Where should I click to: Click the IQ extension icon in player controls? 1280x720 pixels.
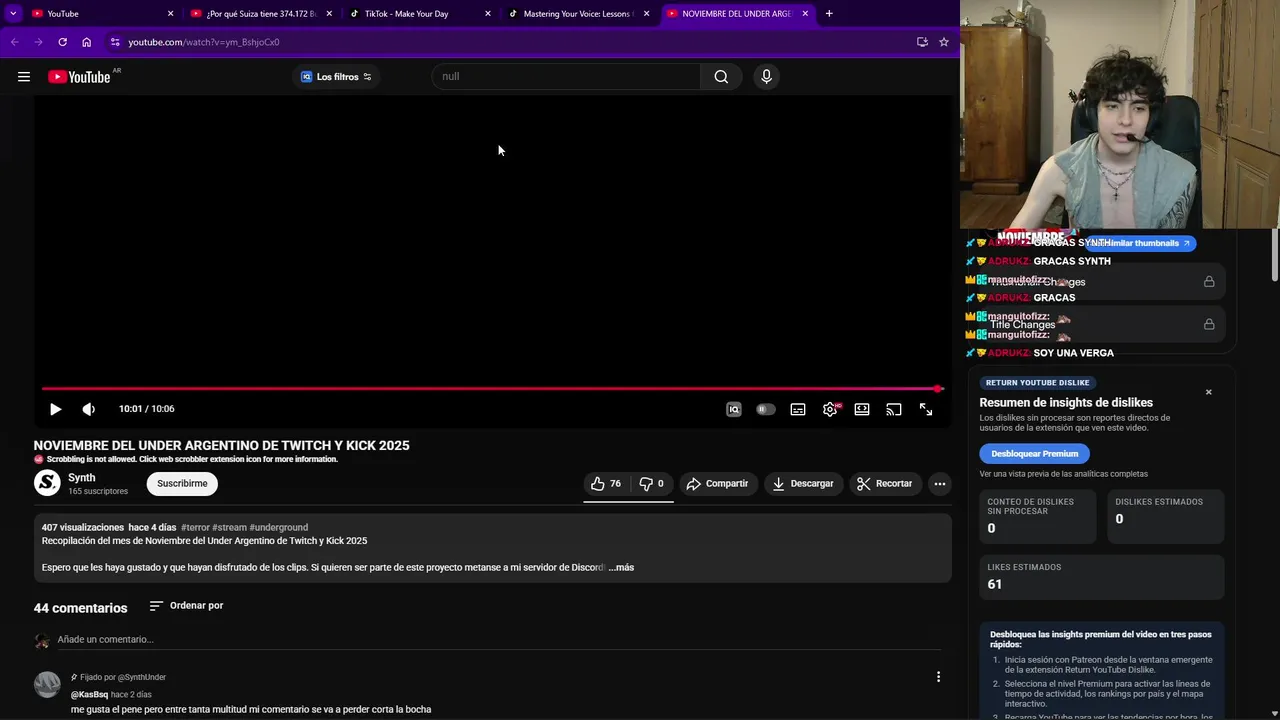tap(734, 409)
